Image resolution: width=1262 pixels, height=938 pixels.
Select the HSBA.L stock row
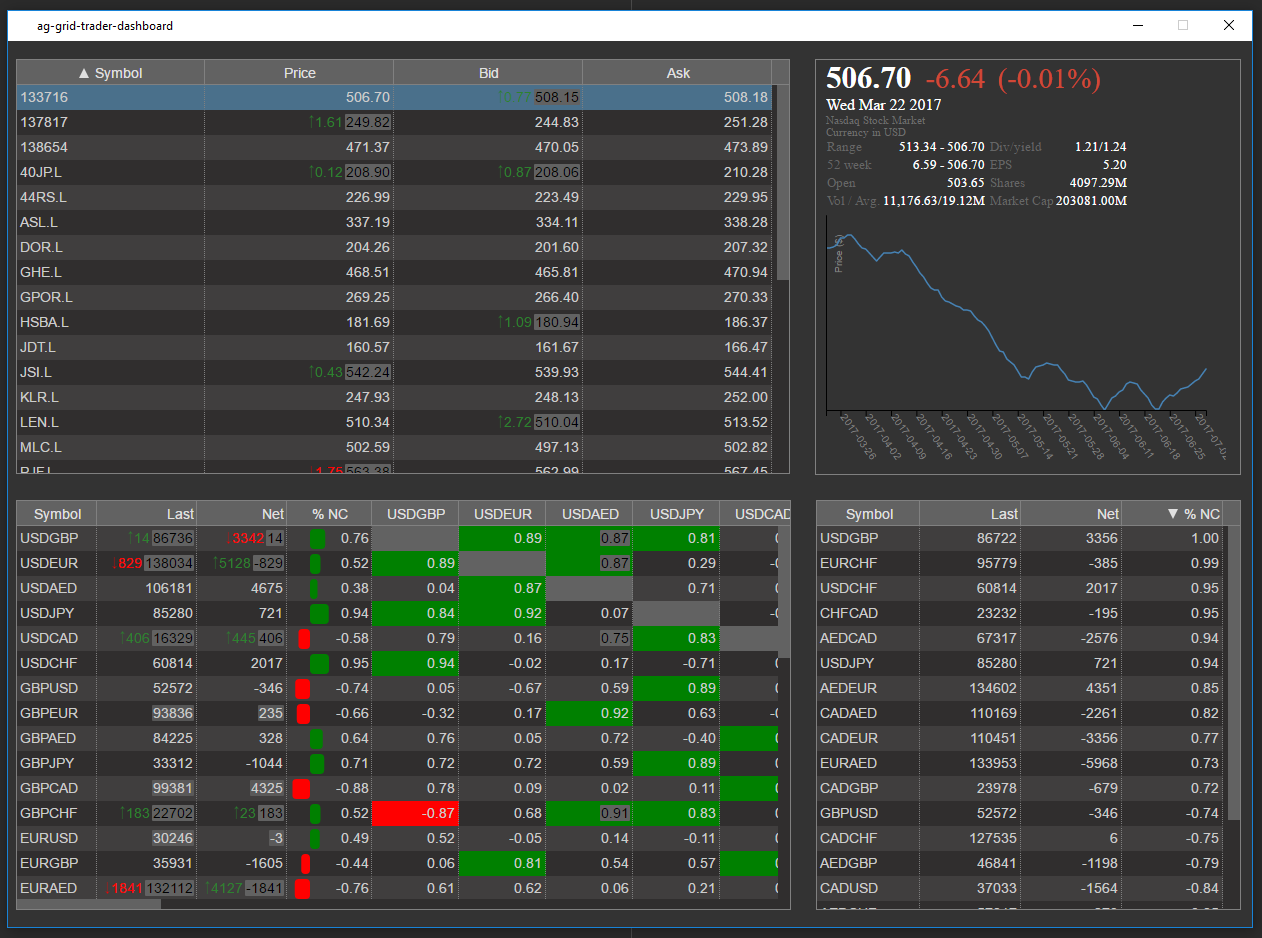[x=394, y=322]
